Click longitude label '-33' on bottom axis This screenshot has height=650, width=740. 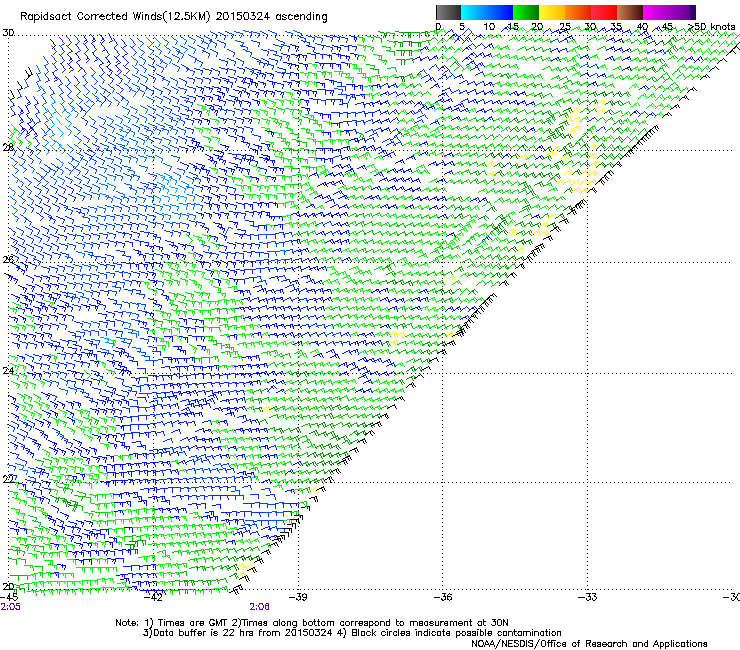point(588,597)
